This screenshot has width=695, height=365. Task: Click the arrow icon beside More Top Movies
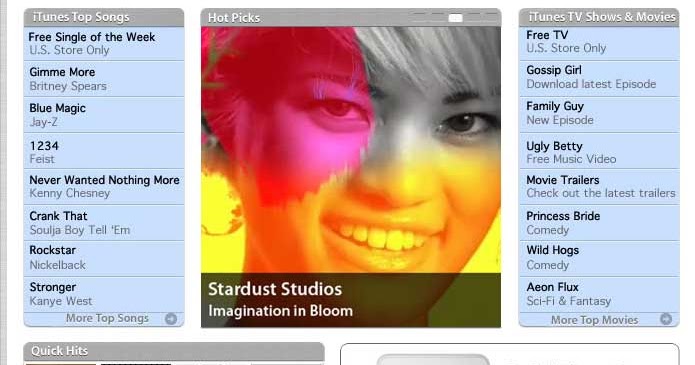(x=665, y=319)
